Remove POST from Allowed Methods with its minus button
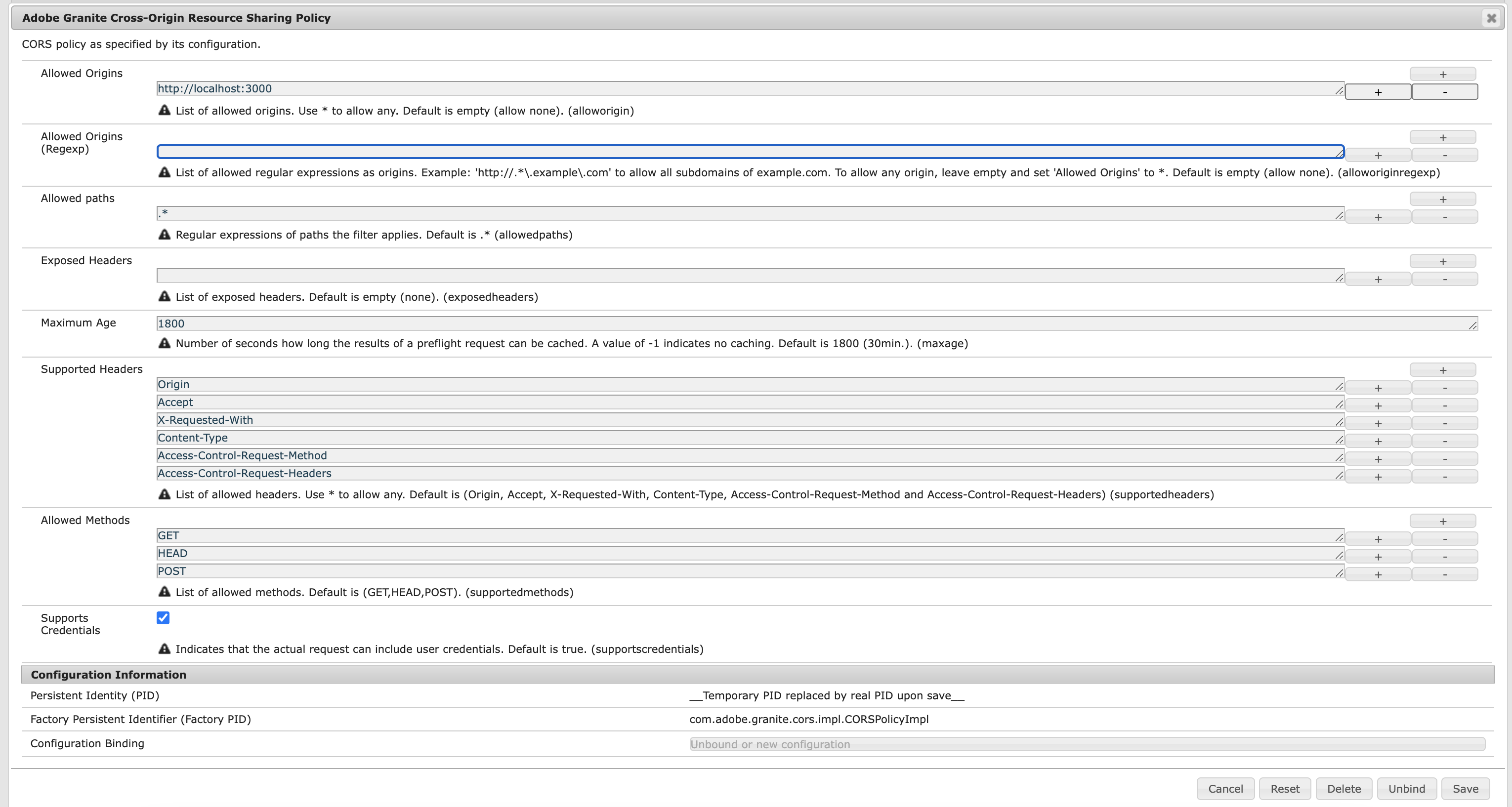Screen dimensions: 1512x807 [x=1445, y=575]
